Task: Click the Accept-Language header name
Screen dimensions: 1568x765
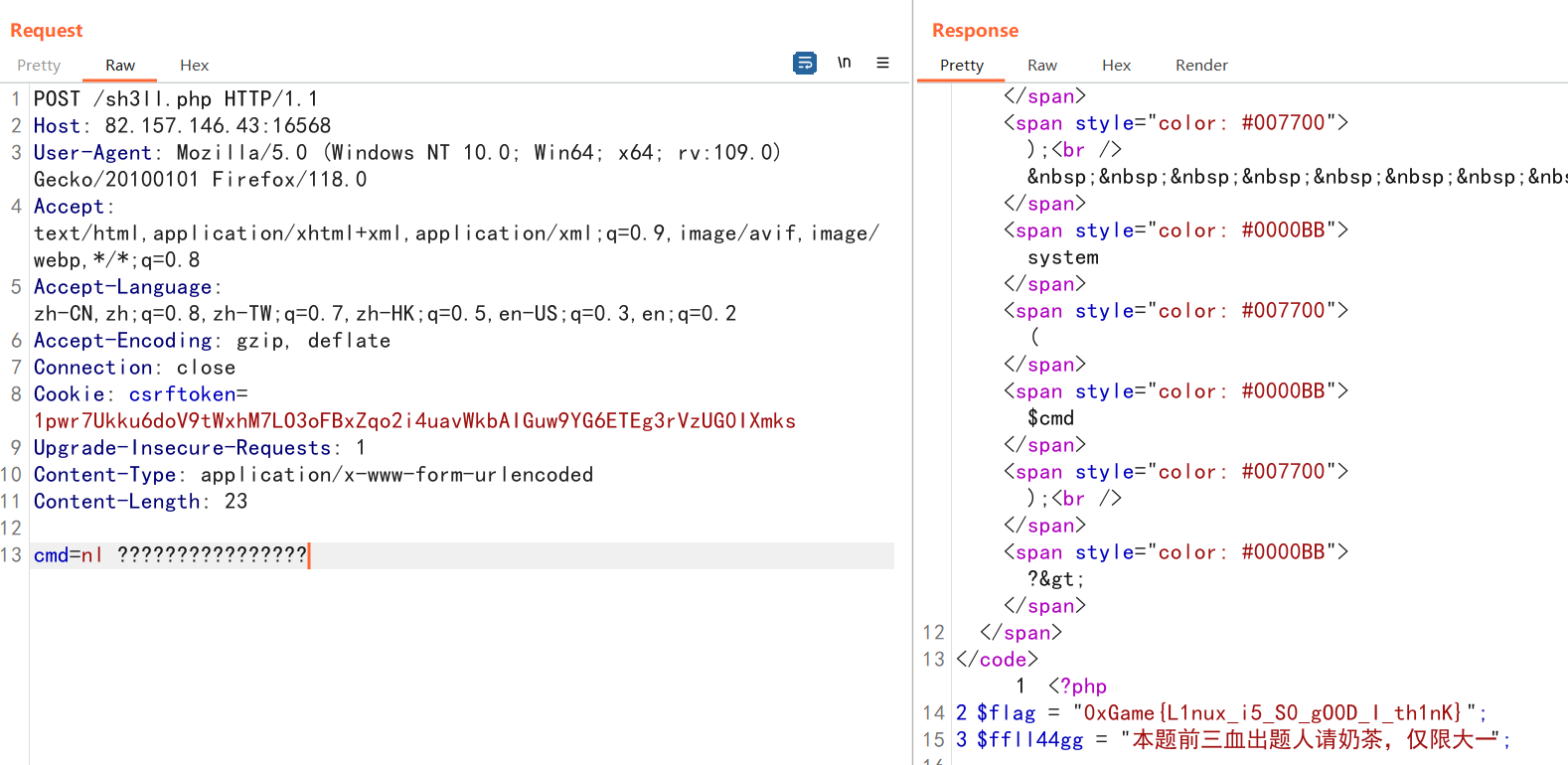Action: [x=122, y=287]
